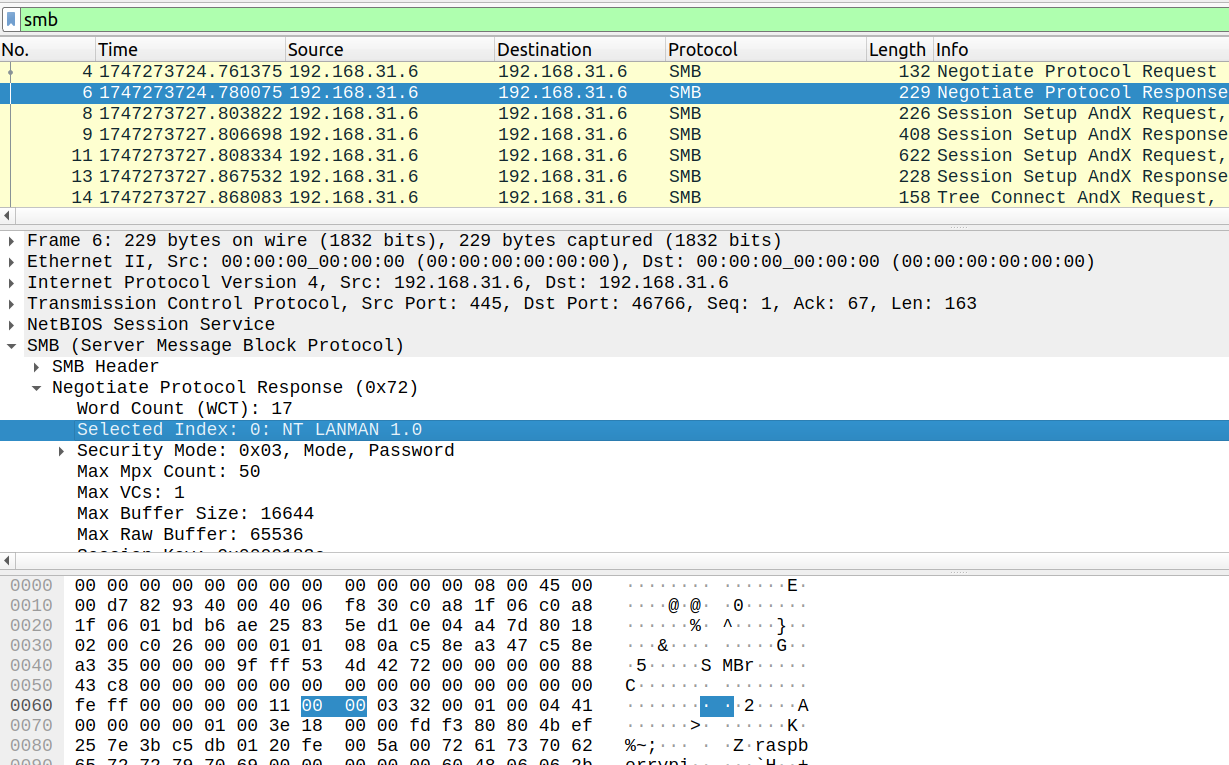Select the Selected Index NT LANMAN 1.0 field
Viewport: 1229px width, 765px height.
(614, 429)
